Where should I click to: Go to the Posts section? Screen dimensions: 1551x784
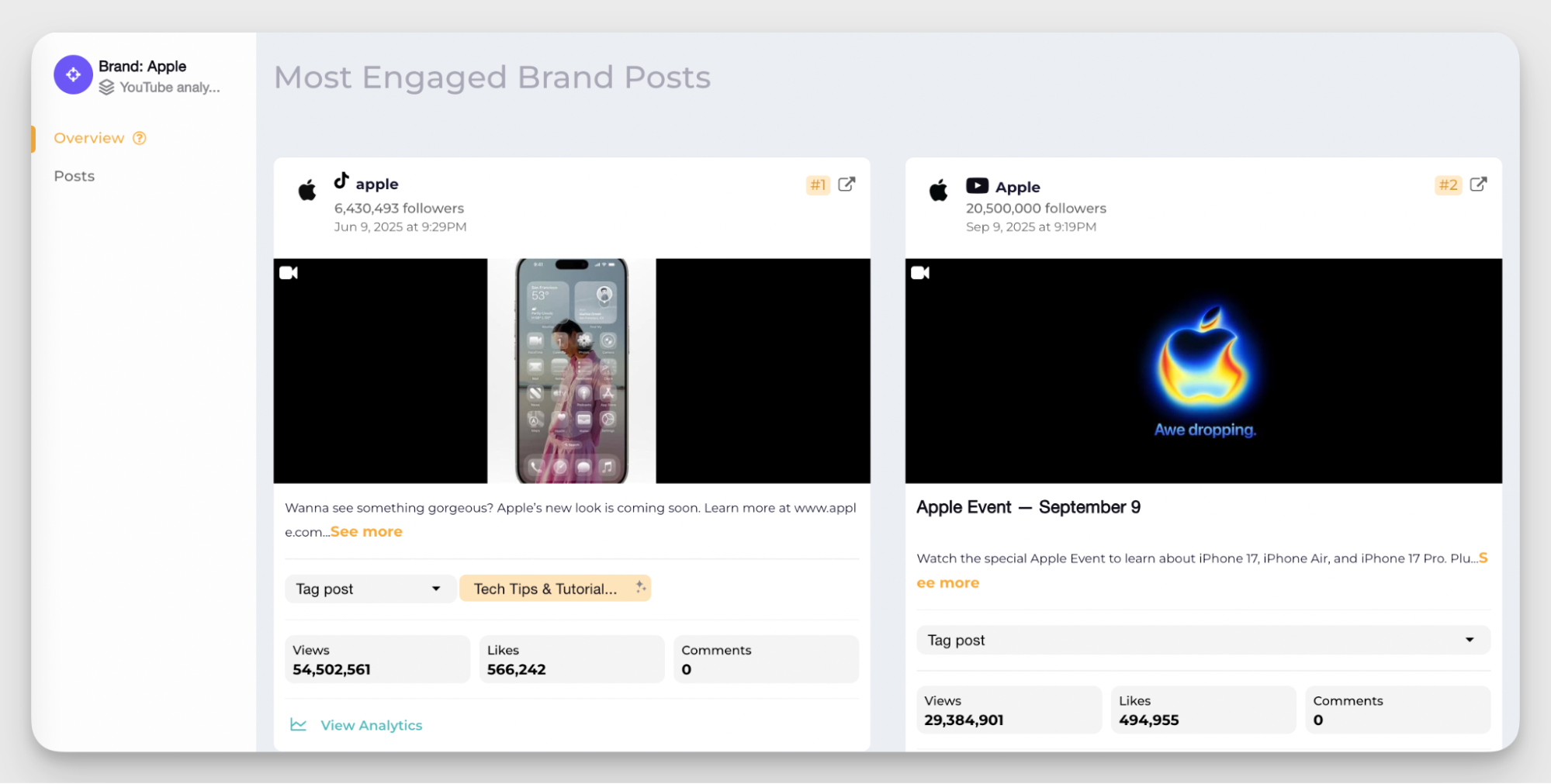point(74,176)
